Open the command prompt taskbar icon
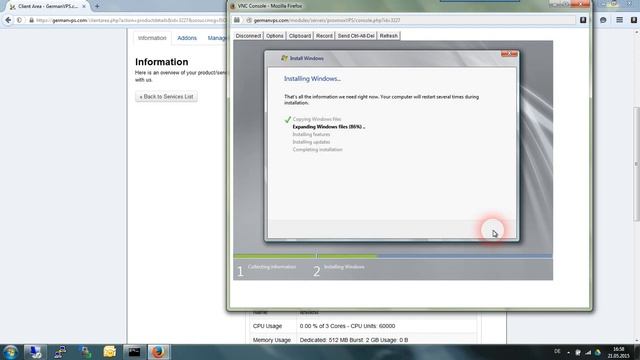640x360 pixels. point(134,352)
